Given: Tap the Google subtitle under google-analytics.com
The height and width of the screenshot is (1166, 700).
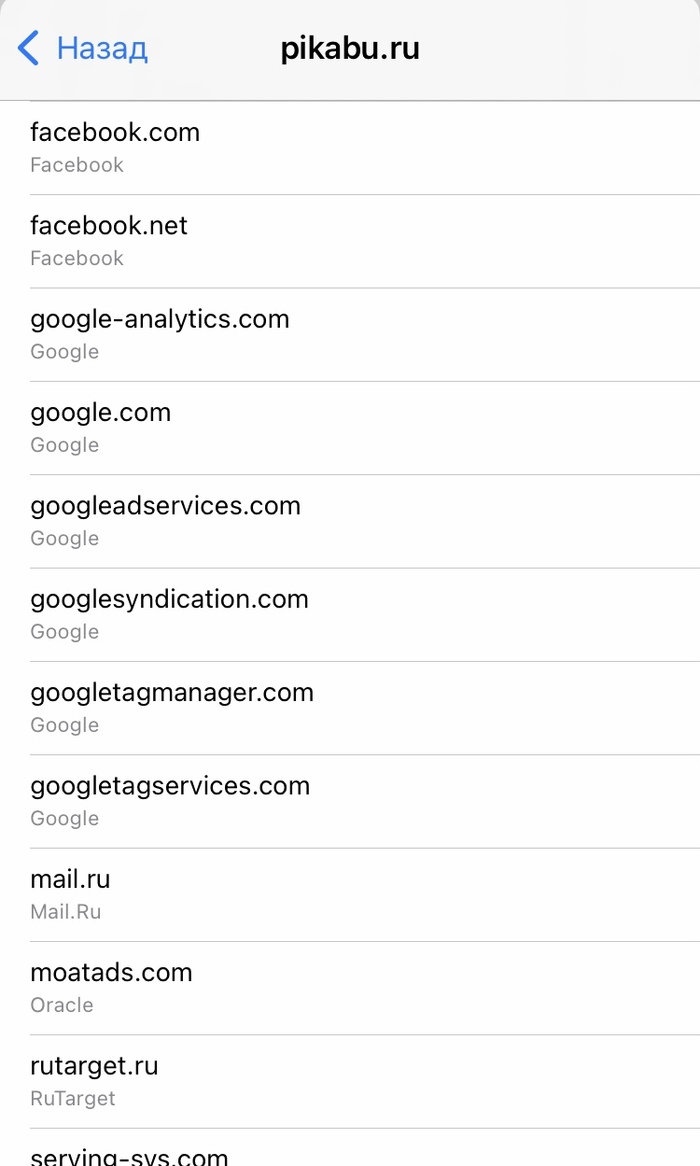Looking at the screenshot, I should (x=65, y=352).
